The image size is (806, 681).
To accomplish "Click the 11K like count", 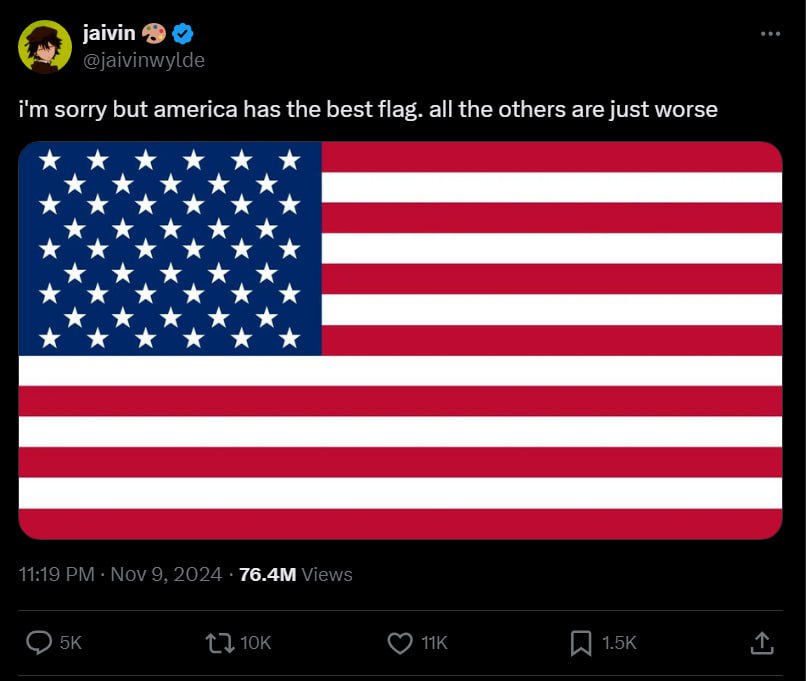I will [434, 643].
